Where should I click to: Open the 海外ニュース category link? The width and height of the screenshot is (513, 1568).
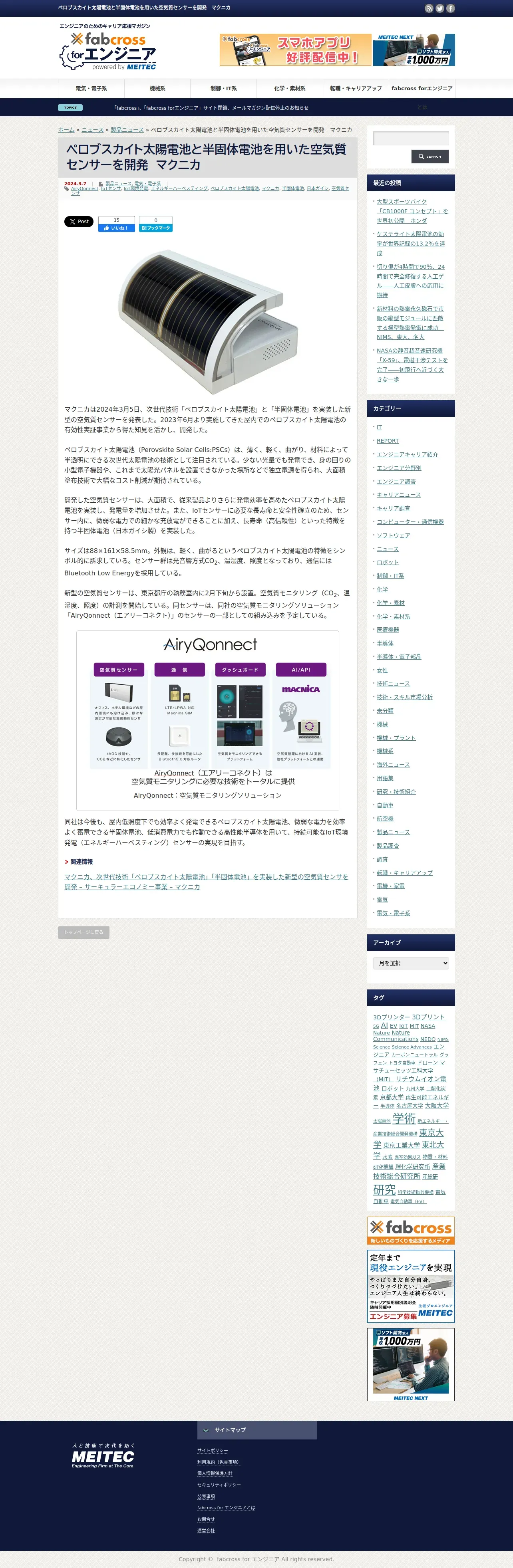394,765
